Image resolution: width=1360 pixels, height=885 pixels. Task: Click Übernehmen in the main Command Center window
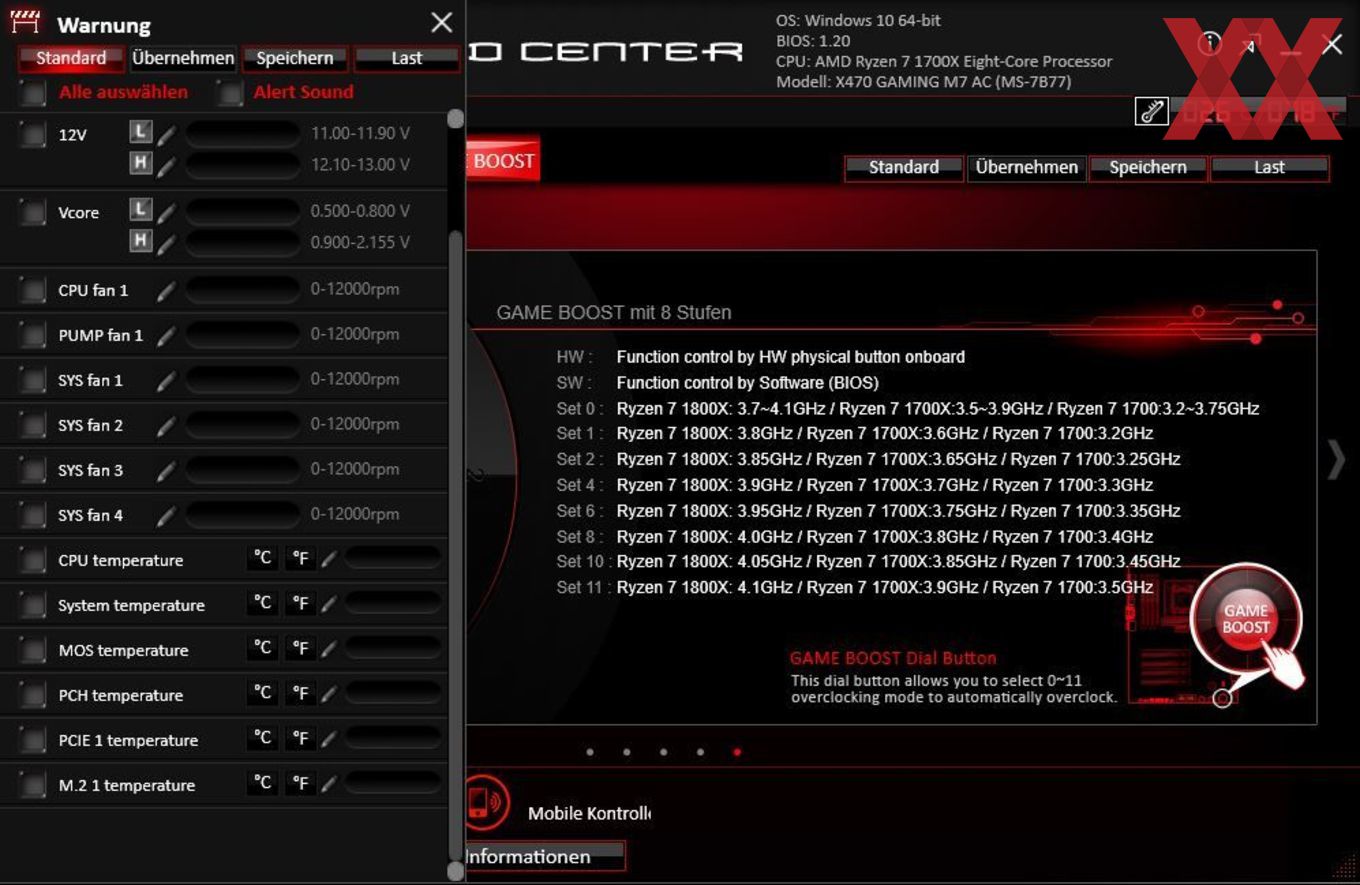pyautogui.click(x=1027, y=167)
